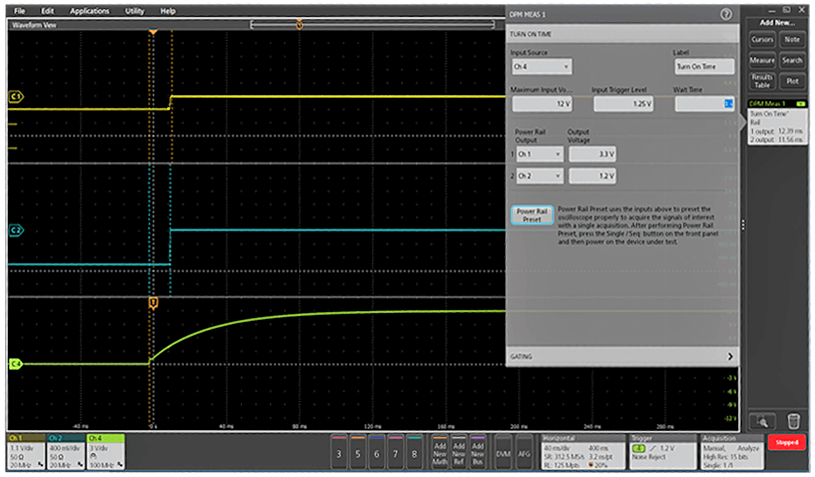Open the Input Source Ch 4 dropdown
The width and height of the screenshot is (815, 477).
click(541, 67)
